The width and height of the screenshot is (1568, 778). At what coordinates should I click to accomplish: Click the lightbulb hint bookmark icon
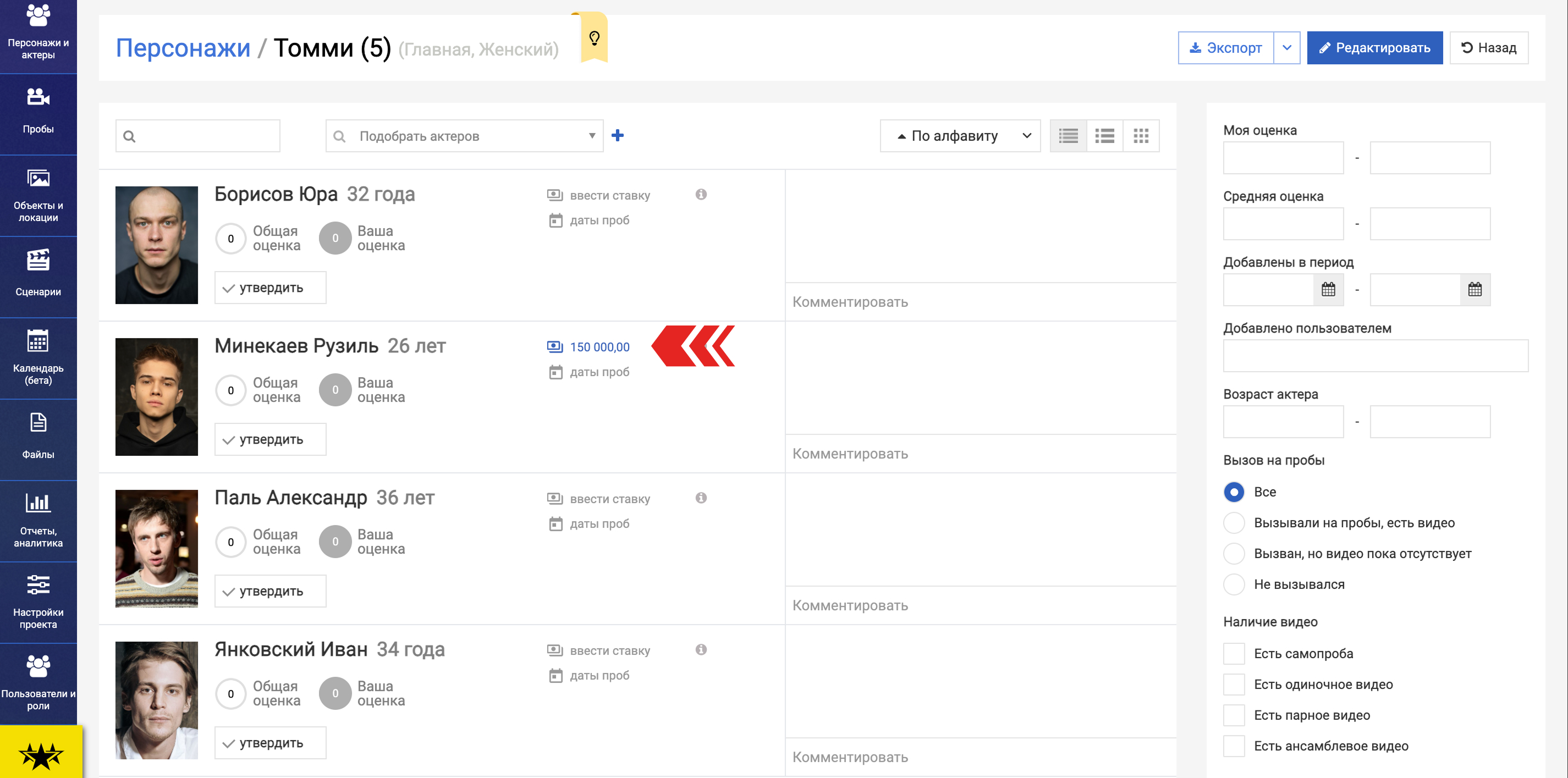pos(594,38)
